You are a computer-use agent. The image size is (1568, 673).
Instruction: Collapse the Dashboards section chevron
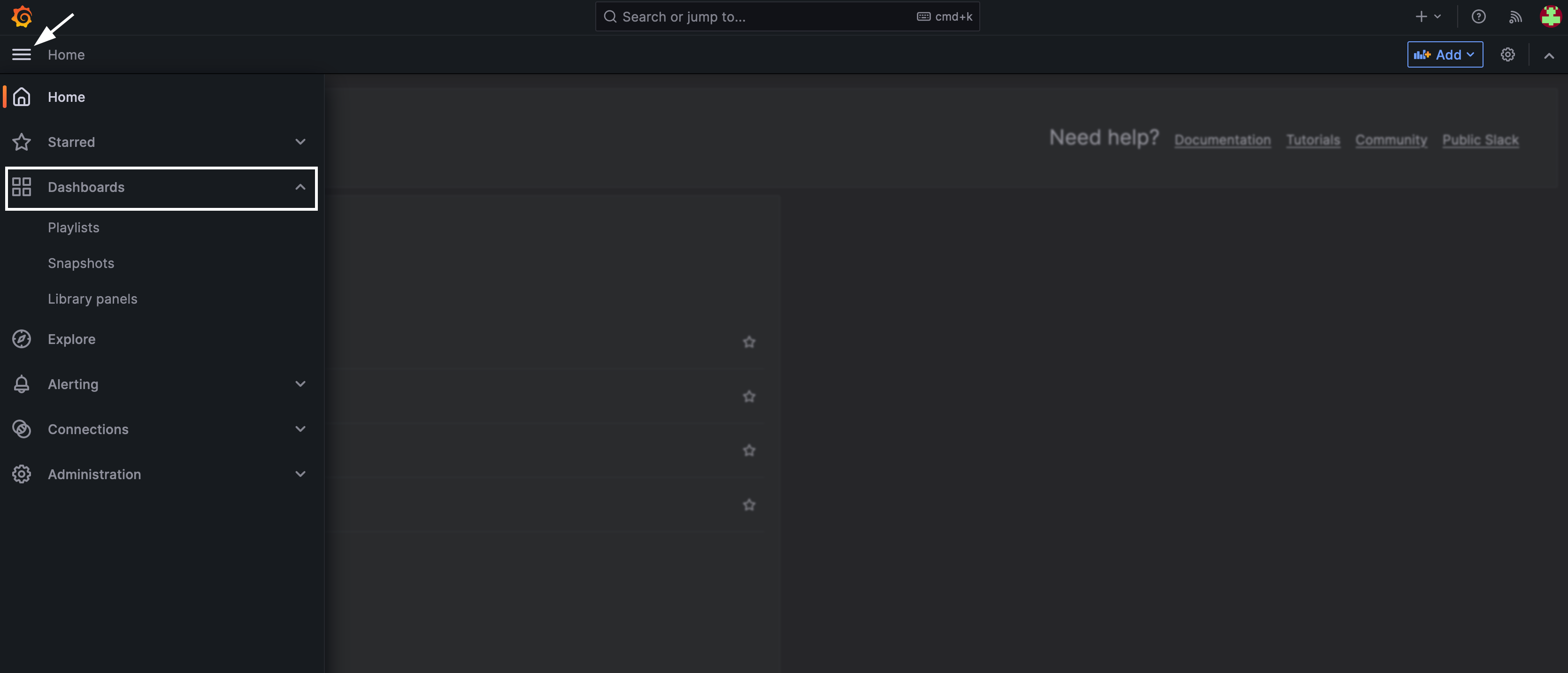[x=300, y=187]
